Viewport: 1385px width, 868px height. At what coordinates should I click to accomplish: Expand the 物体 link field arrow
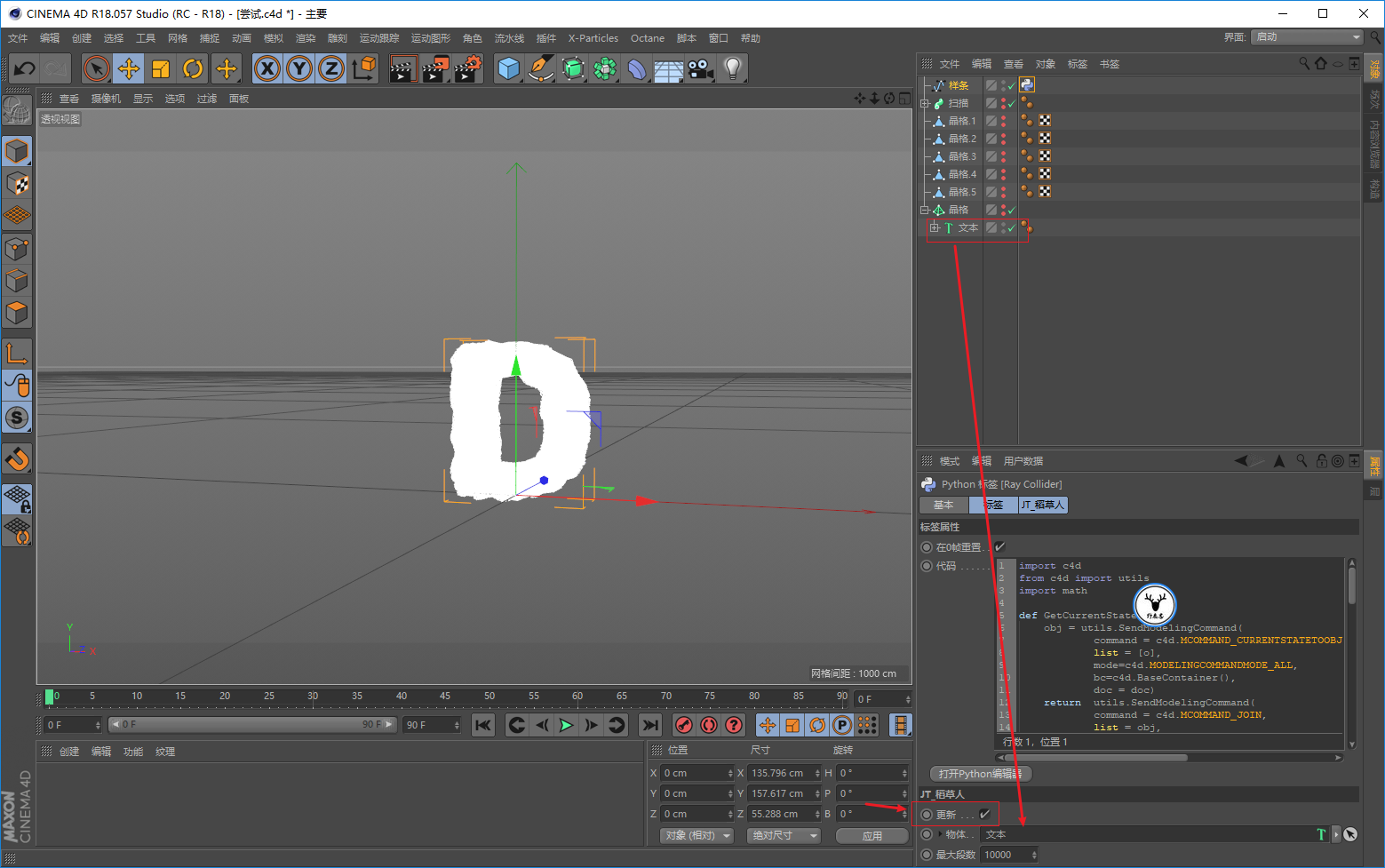pyautogui.click(x=940, y=834)
